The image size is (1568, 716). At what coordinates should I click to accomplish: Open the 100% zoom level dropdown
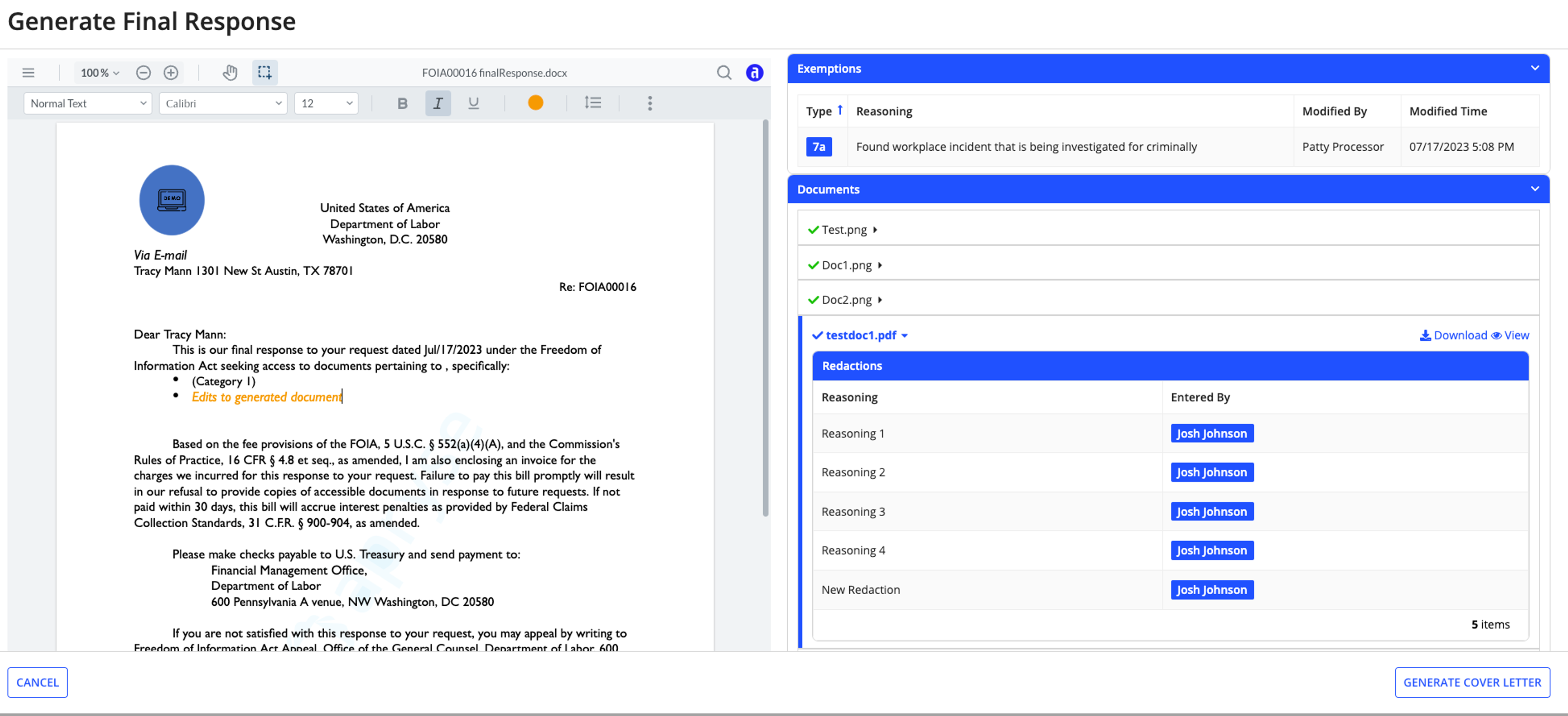pos(100,73)
